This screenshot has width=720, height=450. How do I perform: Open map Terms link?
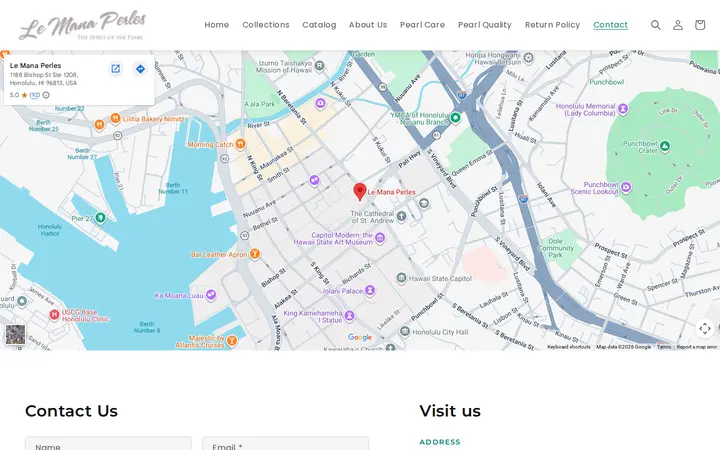664,347
